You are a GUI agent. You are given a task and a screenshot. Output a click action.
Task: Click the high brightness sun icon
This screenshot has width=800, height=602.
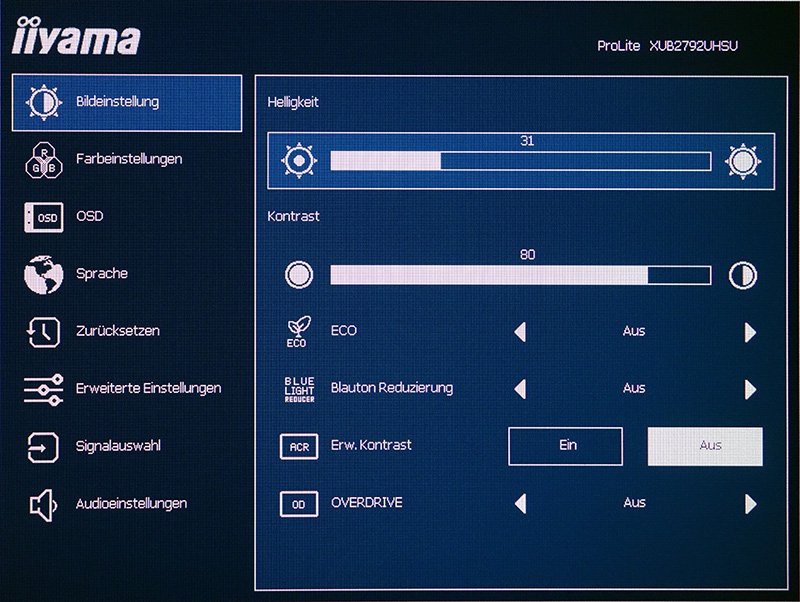[x=743, y=161]
